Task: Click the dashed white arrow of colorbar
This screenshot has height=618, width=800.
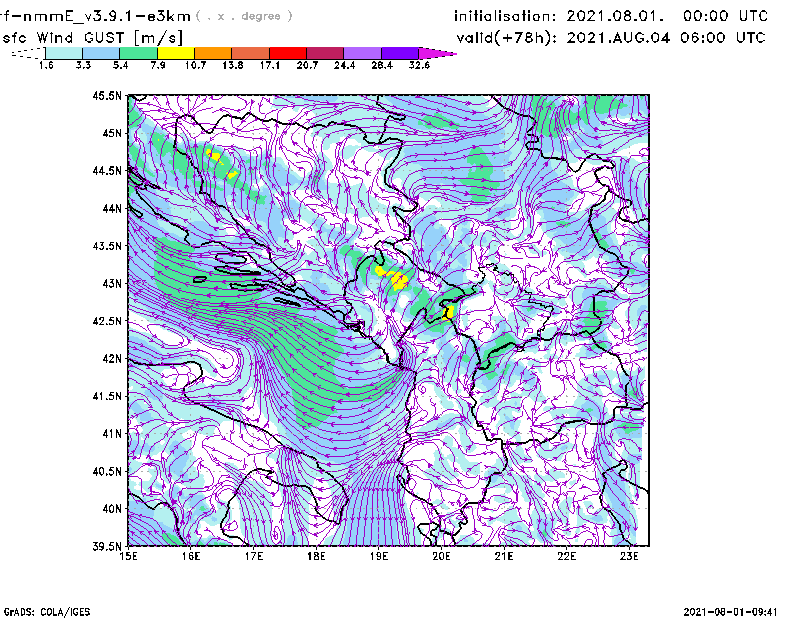Action: (28, 53)
